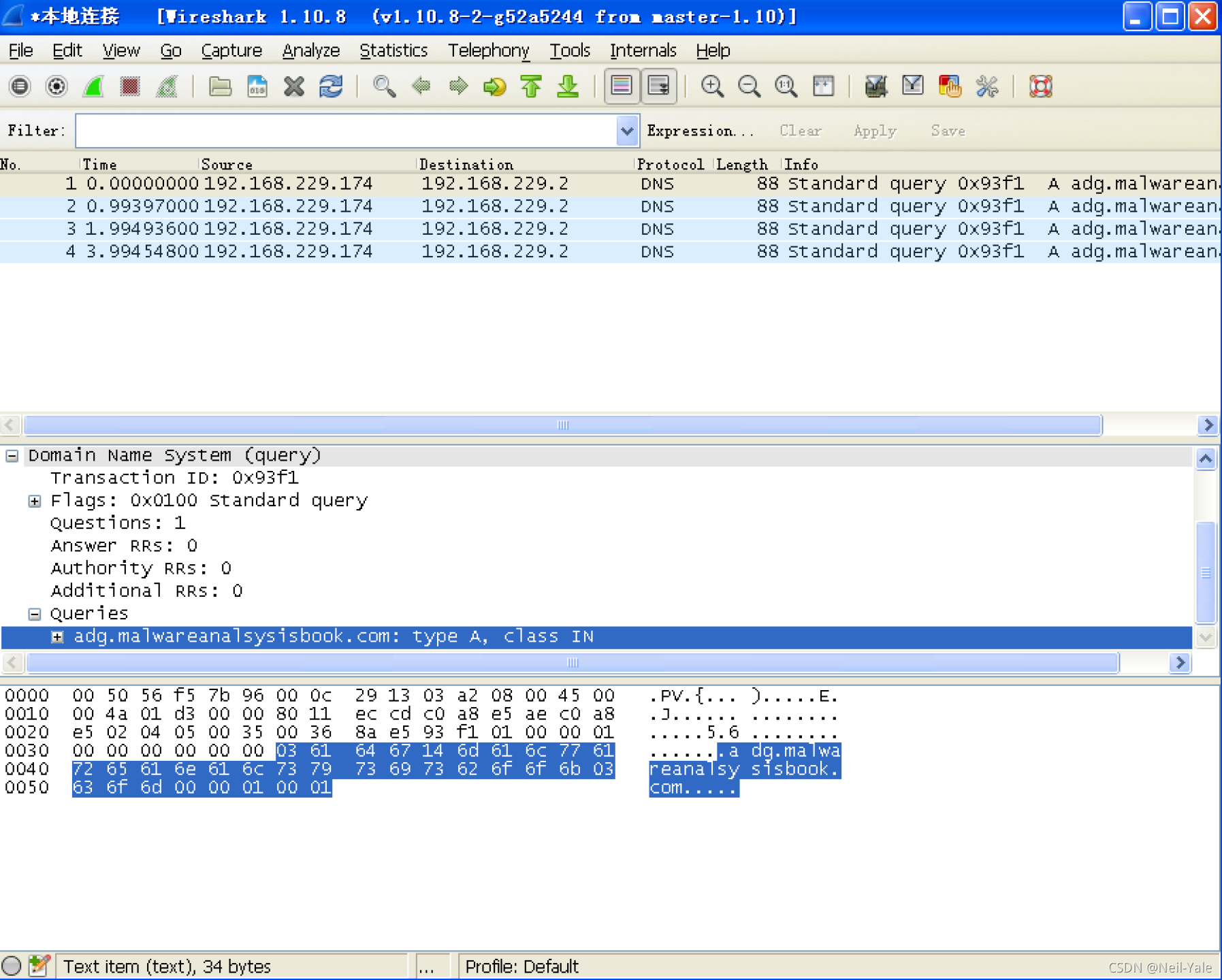This screenshot has height=980, width=1222.
Task: Open the Edit menu
Action: [67, 50]
